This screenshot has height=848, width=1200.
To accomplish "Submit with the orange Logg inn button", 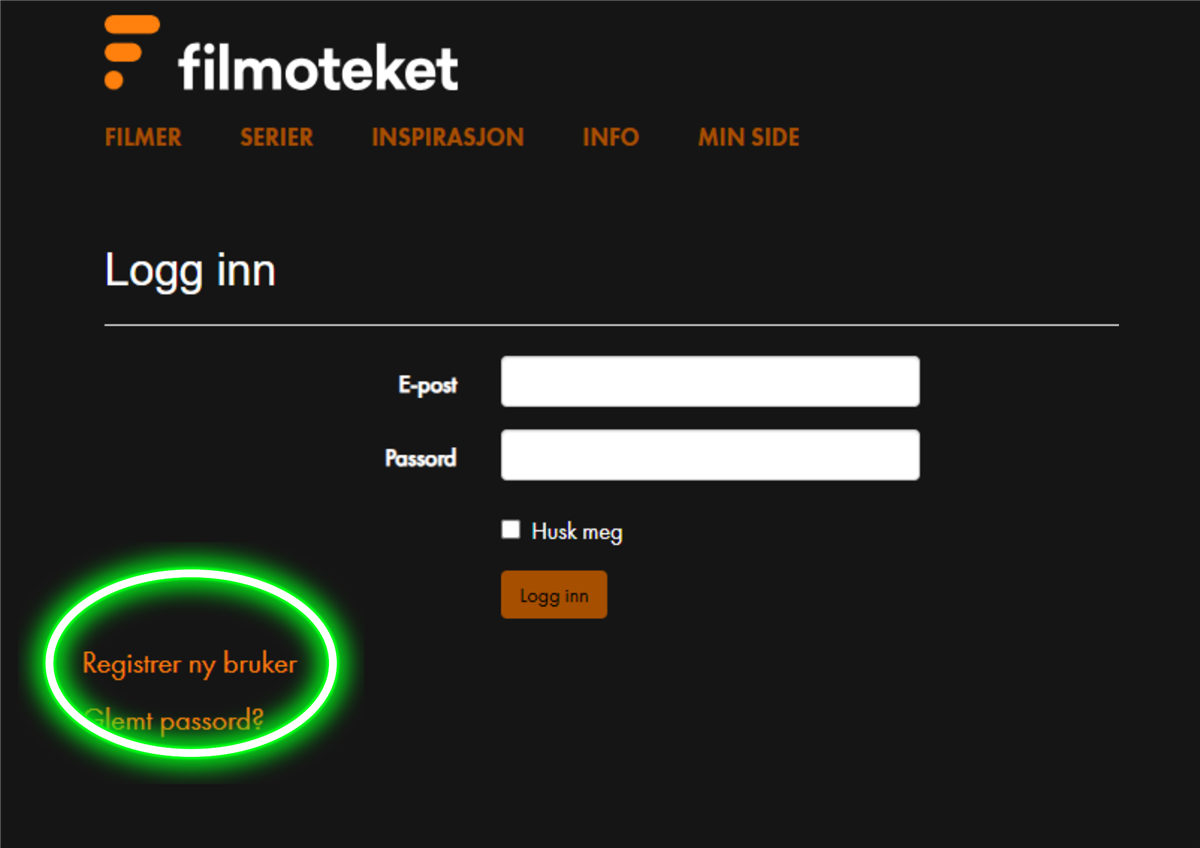I will click(554, 595).
